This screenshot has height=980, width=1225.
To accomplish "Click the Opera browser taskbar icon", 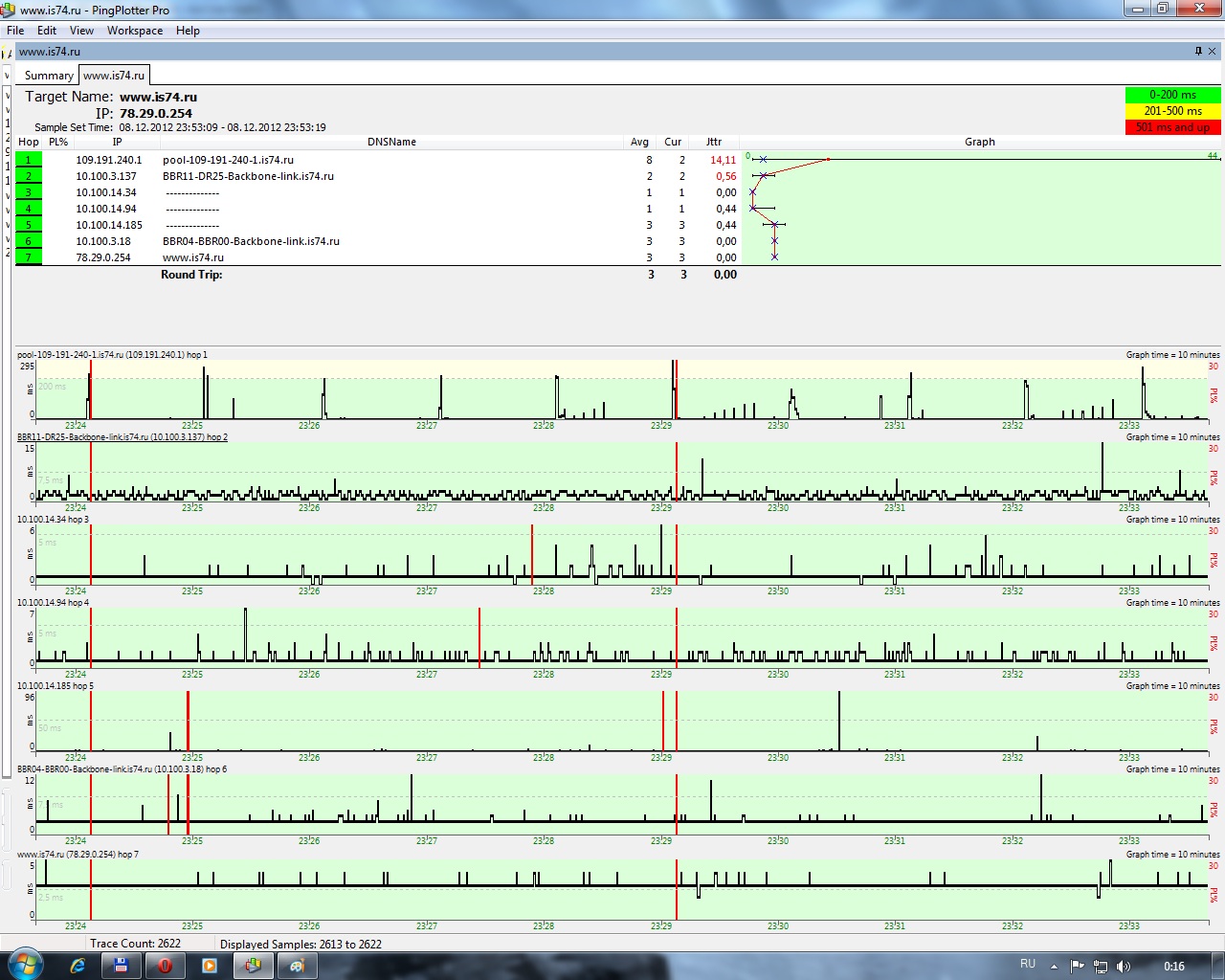I will tap(165, 966).
